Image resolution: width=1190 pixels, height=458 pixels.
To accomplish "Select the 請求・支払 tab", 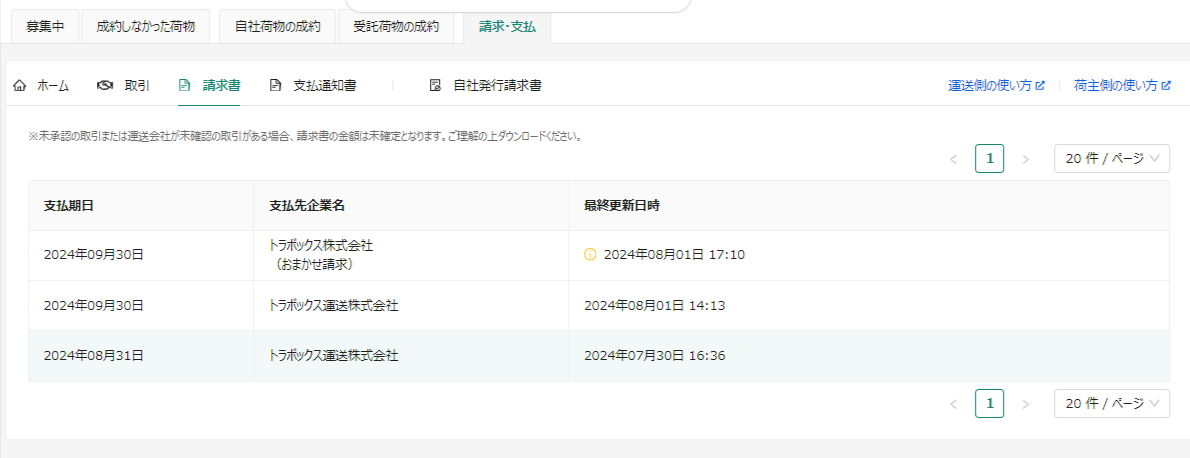I will point(507,27).
